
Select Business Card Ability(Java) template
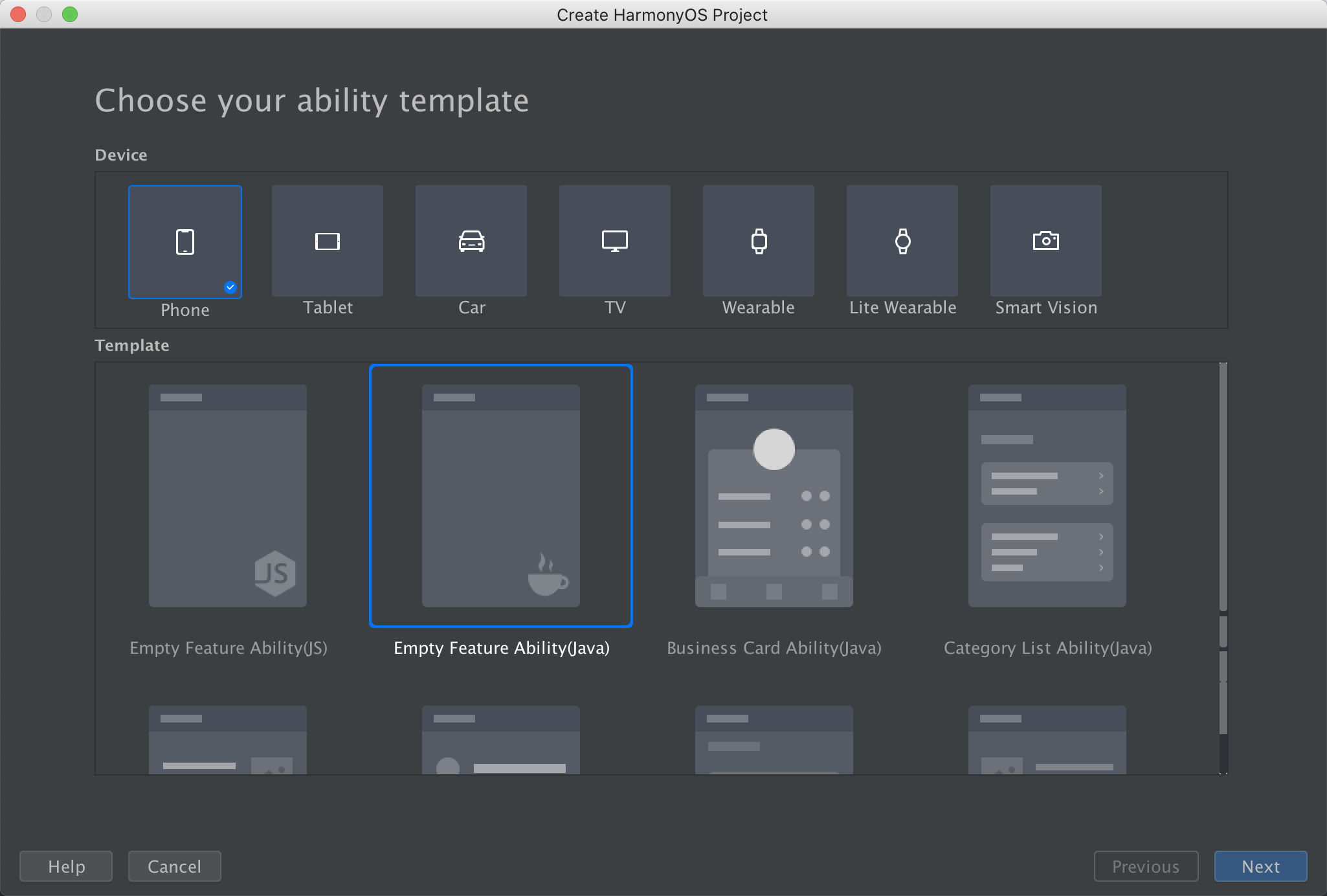(x=774, y=496)
